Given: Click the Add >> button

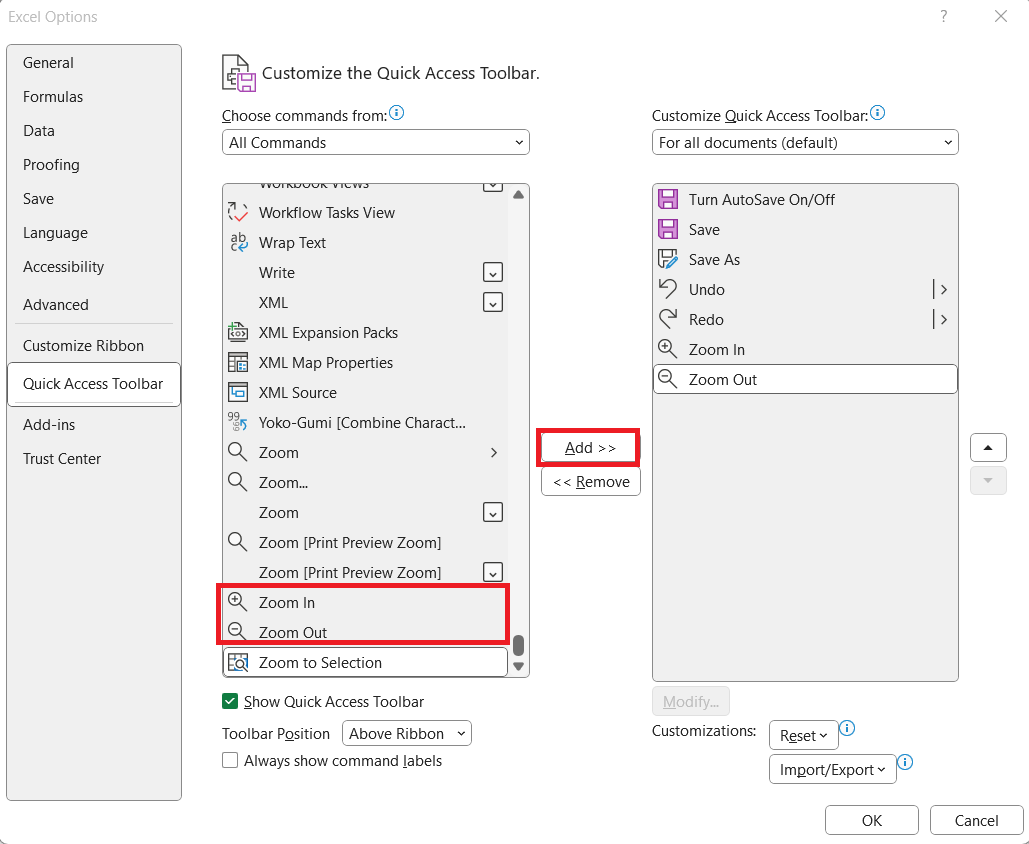Looking at the screenshot, I should point(589,448).
